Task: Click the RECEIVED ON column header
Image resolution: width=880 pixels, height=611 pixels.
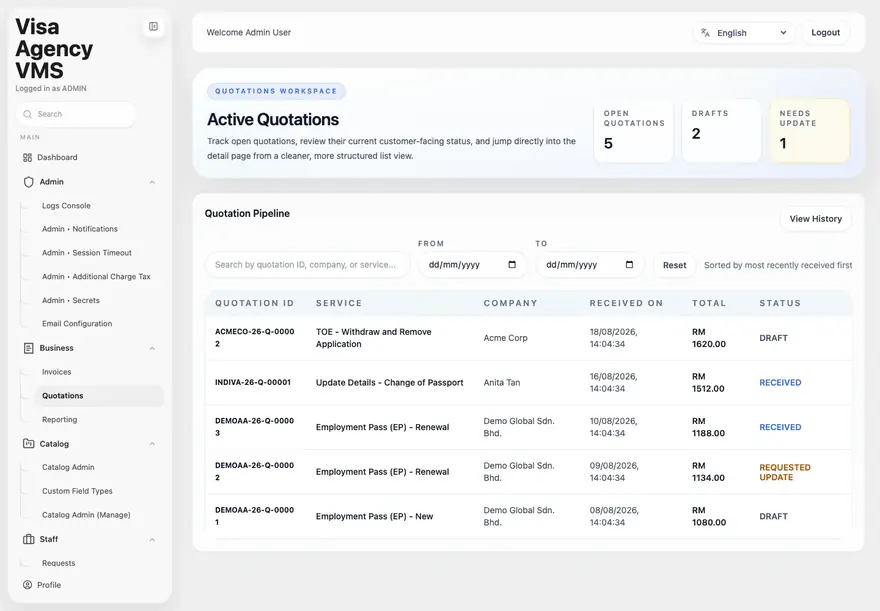Action: pos(626,303)
